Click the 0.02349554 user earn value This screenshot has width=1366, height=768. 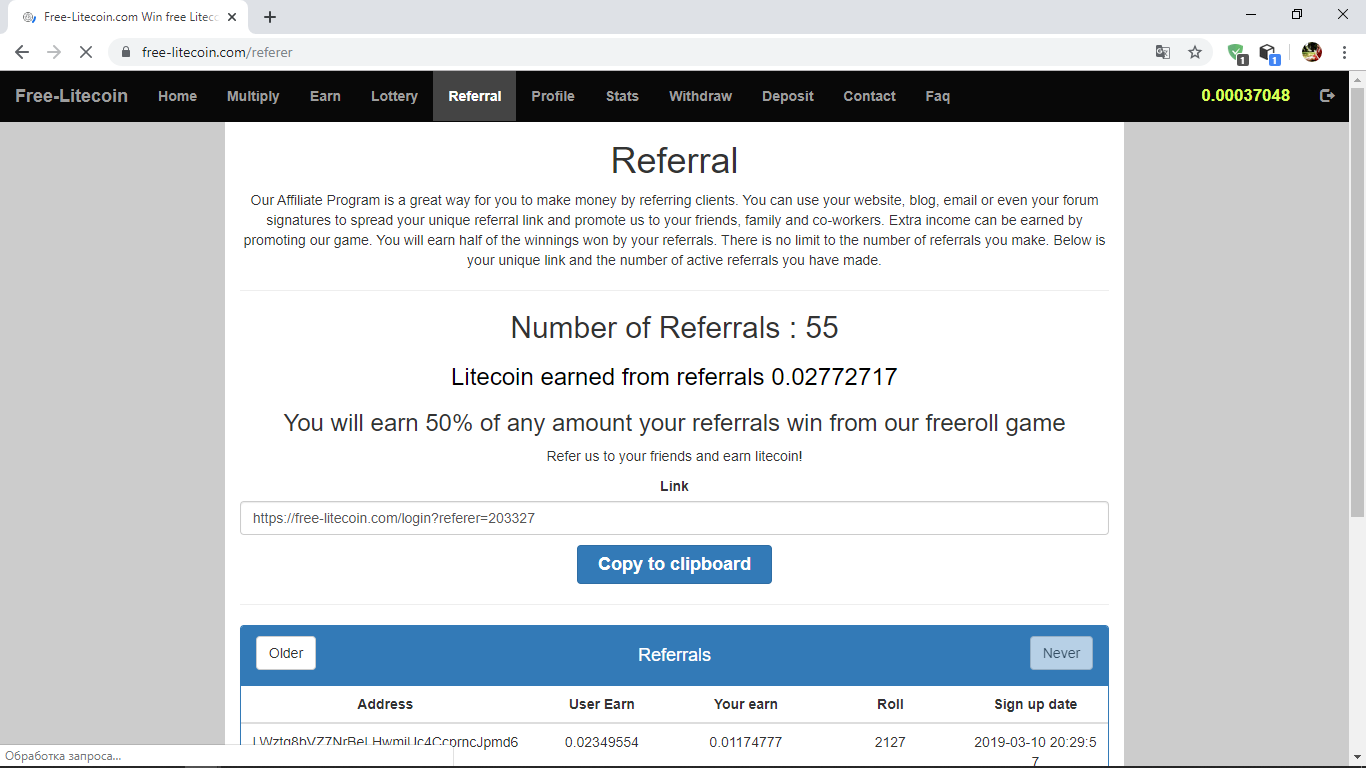coord(602,742)
